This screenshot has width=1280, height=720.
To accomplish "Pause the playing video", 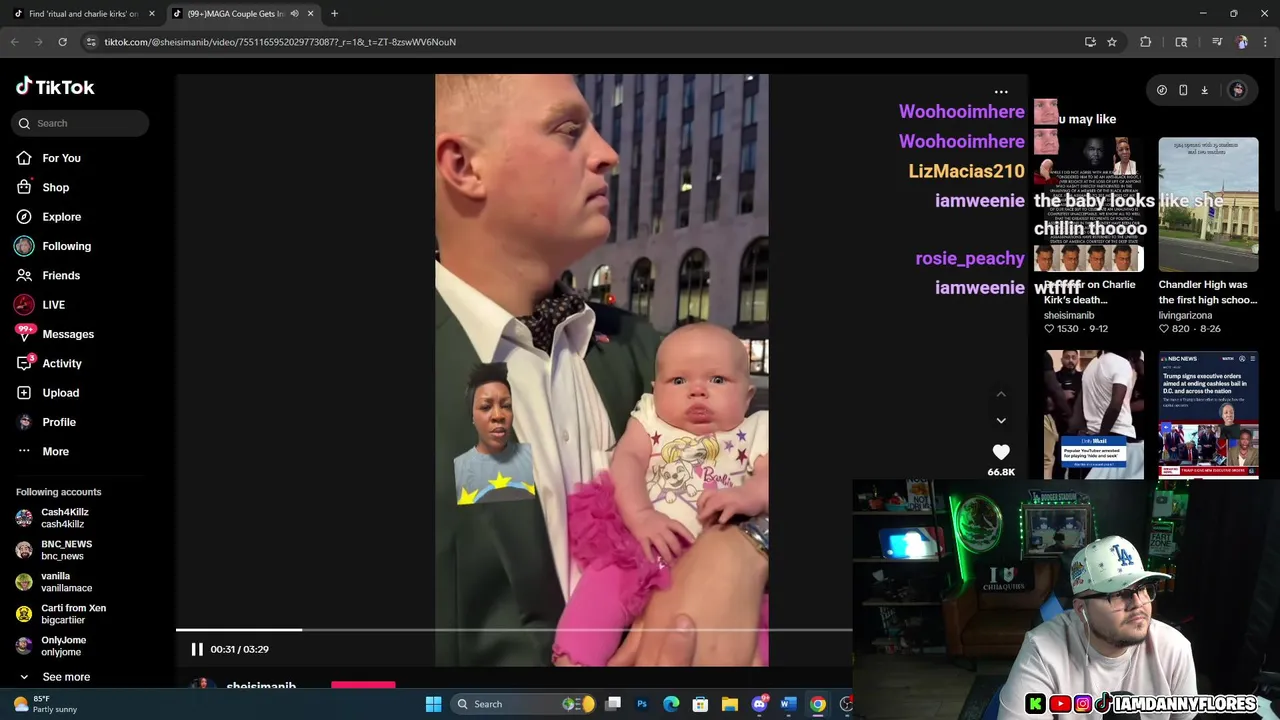I will coord(197,649).
